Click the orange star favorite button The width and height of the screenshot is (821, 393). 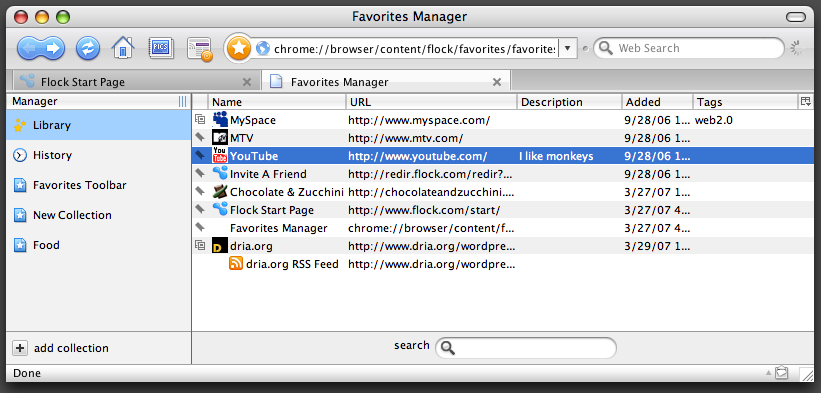(x=239, y=48)
